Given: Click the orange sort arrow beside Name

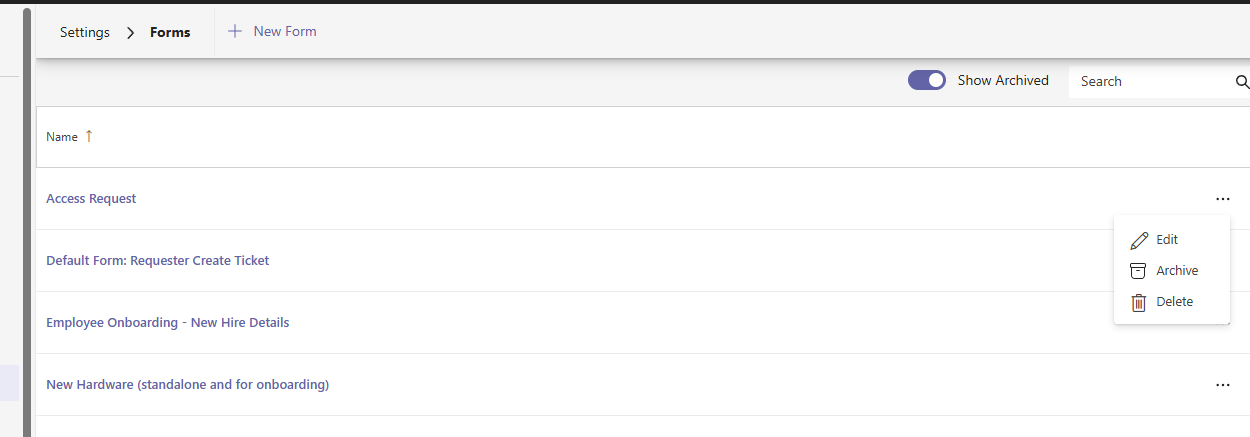Looking at the screenshot, I should click(x=88, y=136).
